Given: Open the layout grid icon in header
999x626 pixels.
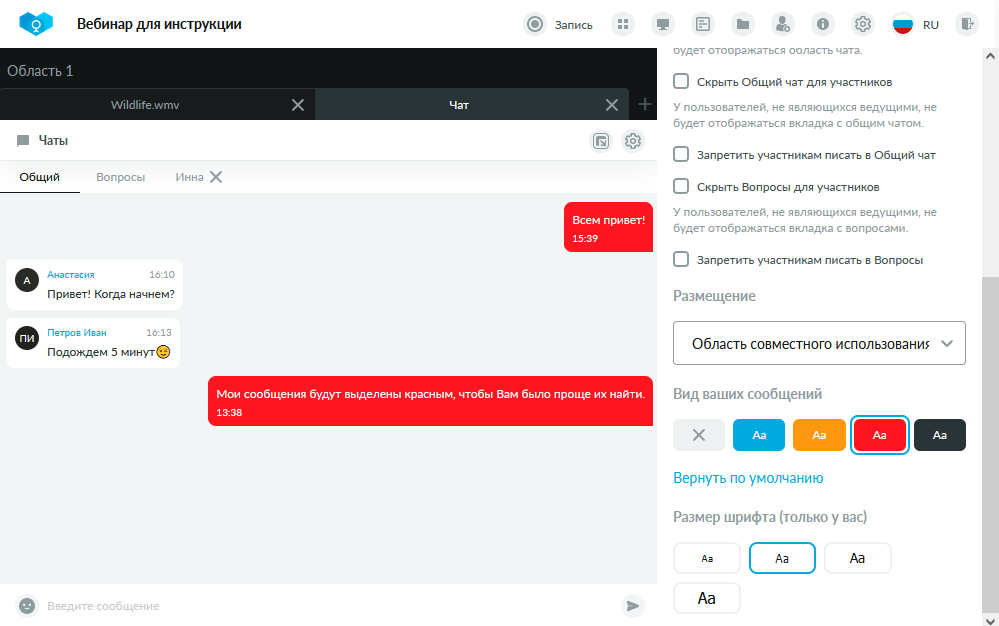Looking at the screenshot, I should pyautogui.click(x=623, y=24).
